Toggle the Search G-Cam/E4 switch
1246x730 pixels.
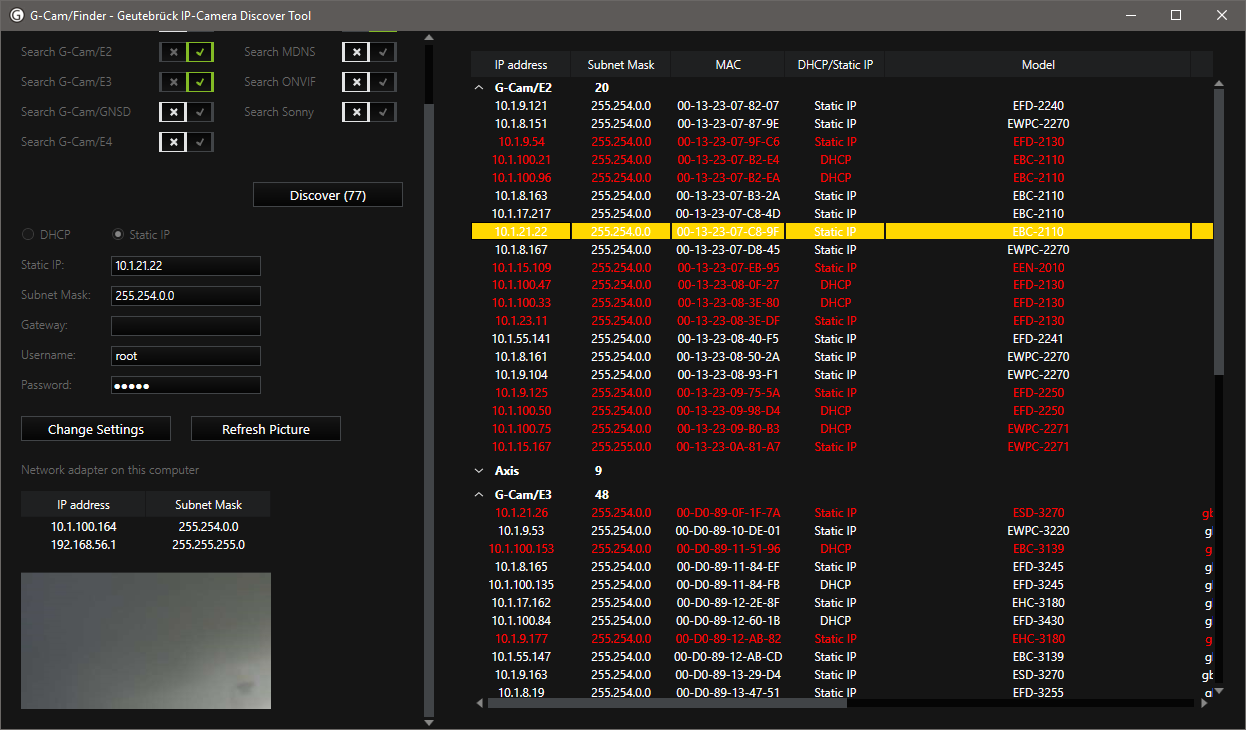(187, 142)
